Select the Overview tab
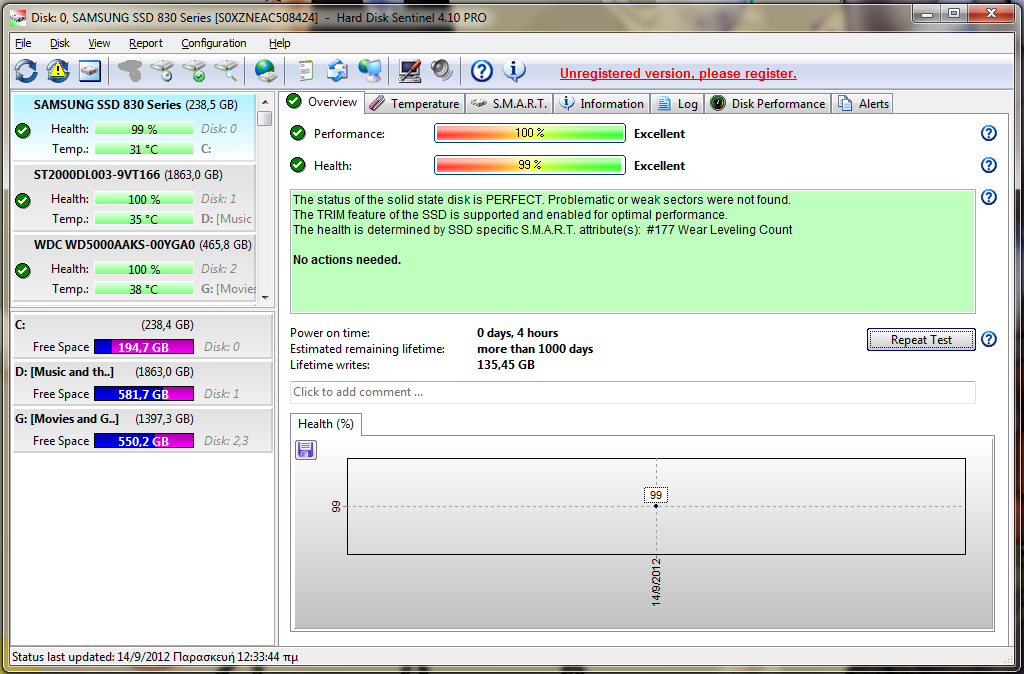This screenshot has width=1024, height=674. click(323, 102)
